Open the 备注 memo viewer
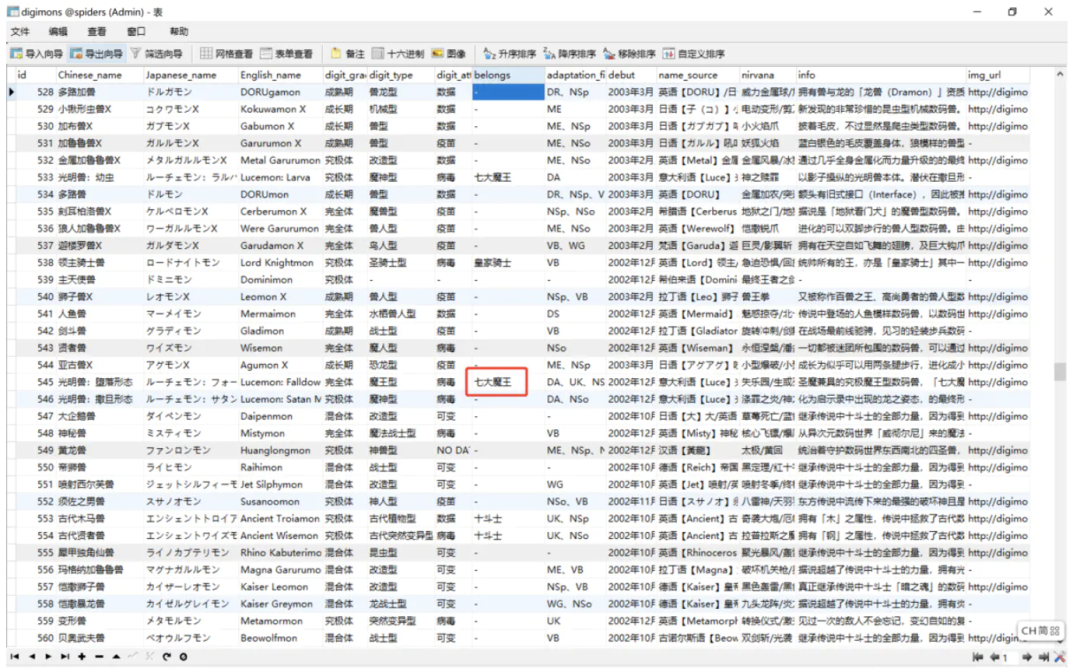This screenshot has width=1080, height=672. [348, 54]
